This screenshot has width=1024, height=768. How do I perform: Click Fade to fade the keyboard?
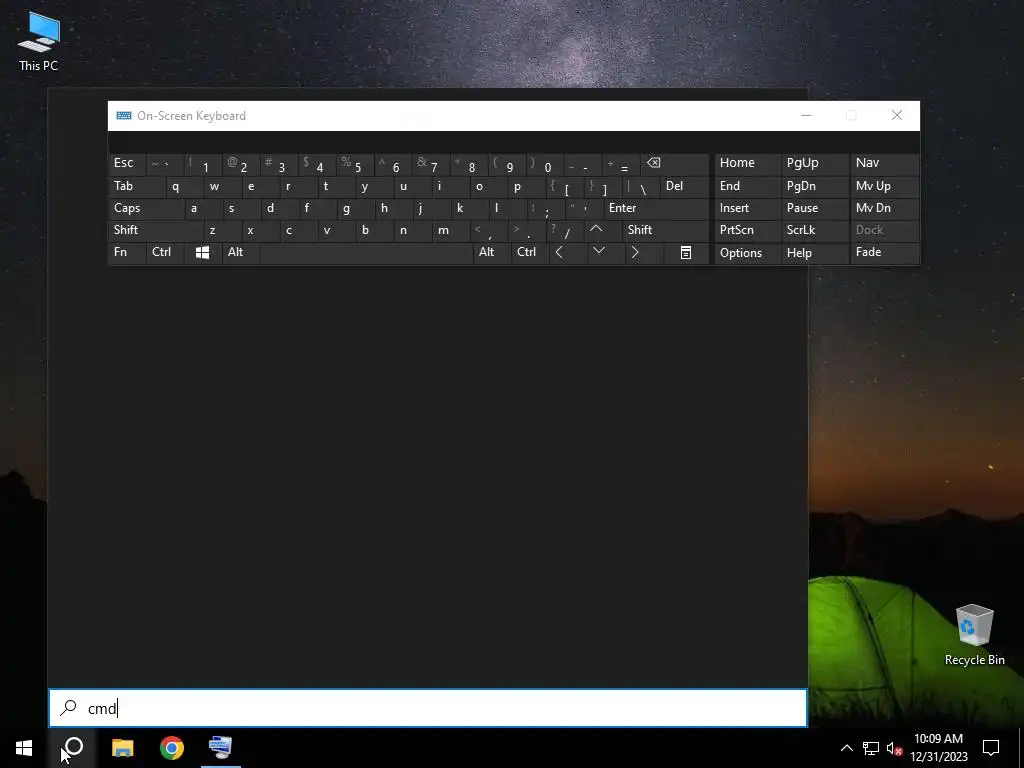(884, 253)
